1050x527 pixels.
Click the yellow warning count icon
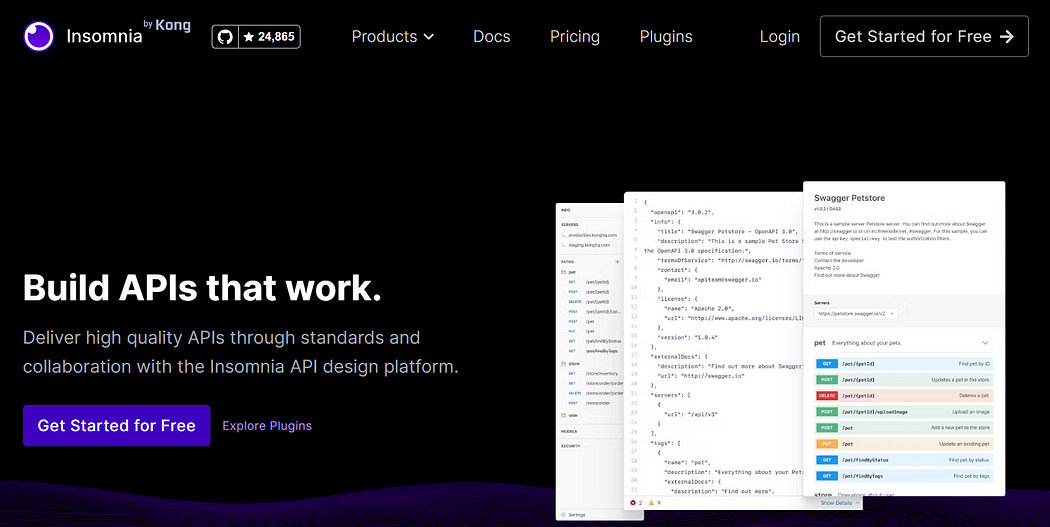pos(652,503)
